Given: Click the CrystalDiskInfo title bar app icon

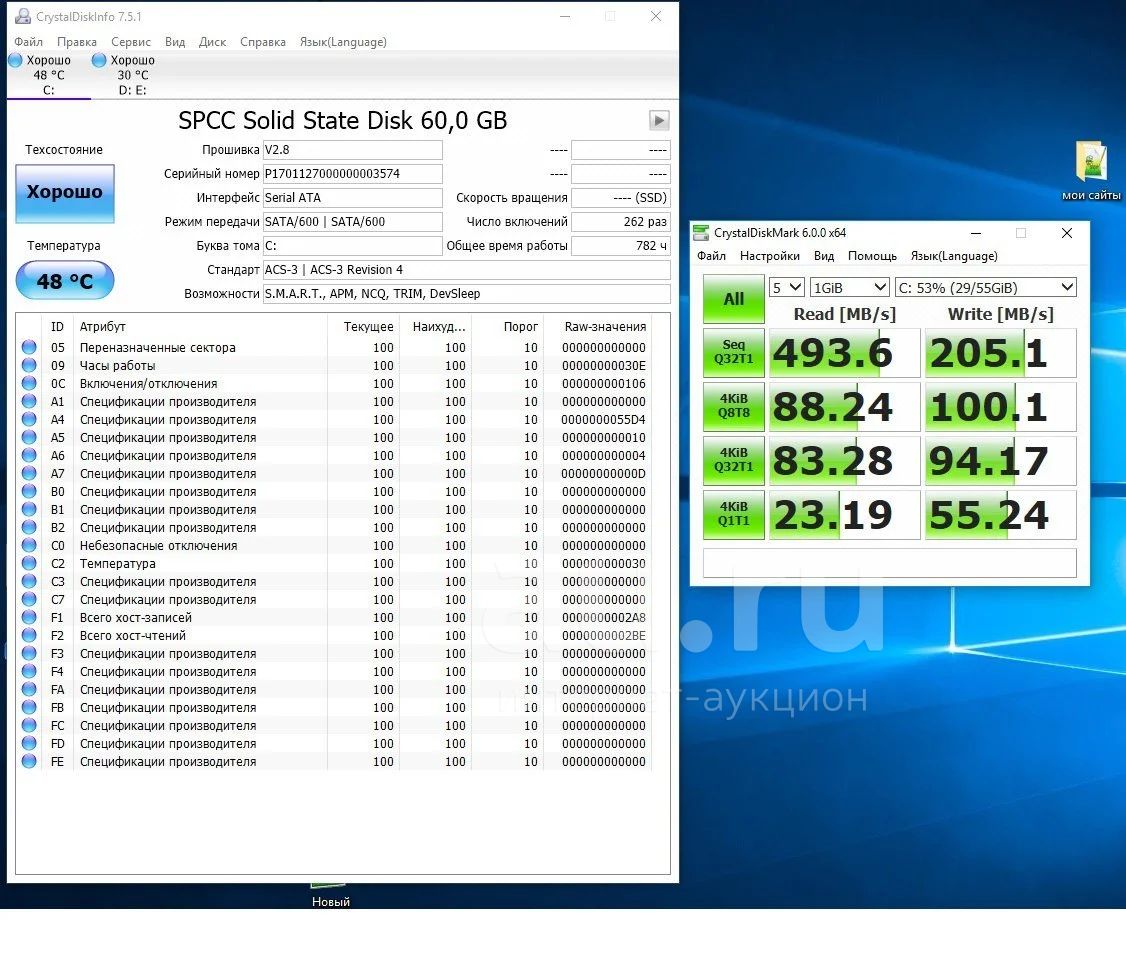Looking at the screenshot, I should pos(23,17).
